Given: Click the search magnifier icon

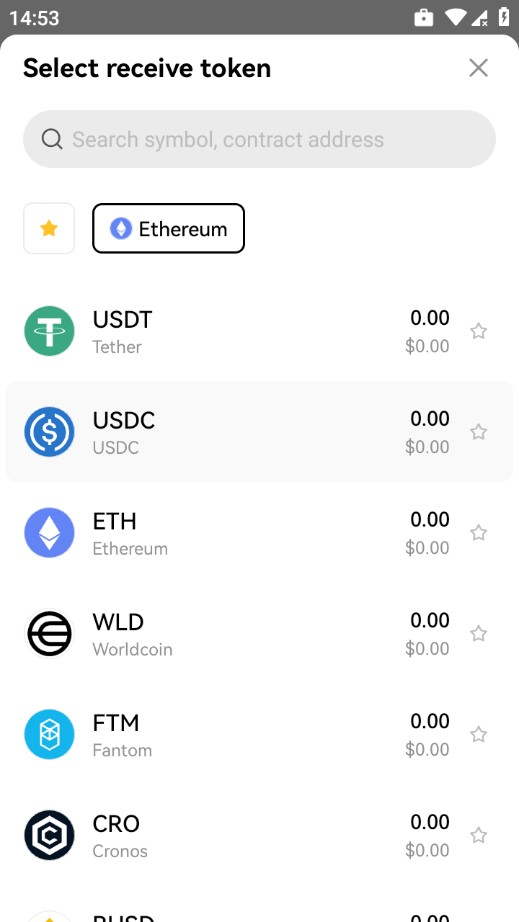Looking at the screenshot, I should (x=52, y=139).
